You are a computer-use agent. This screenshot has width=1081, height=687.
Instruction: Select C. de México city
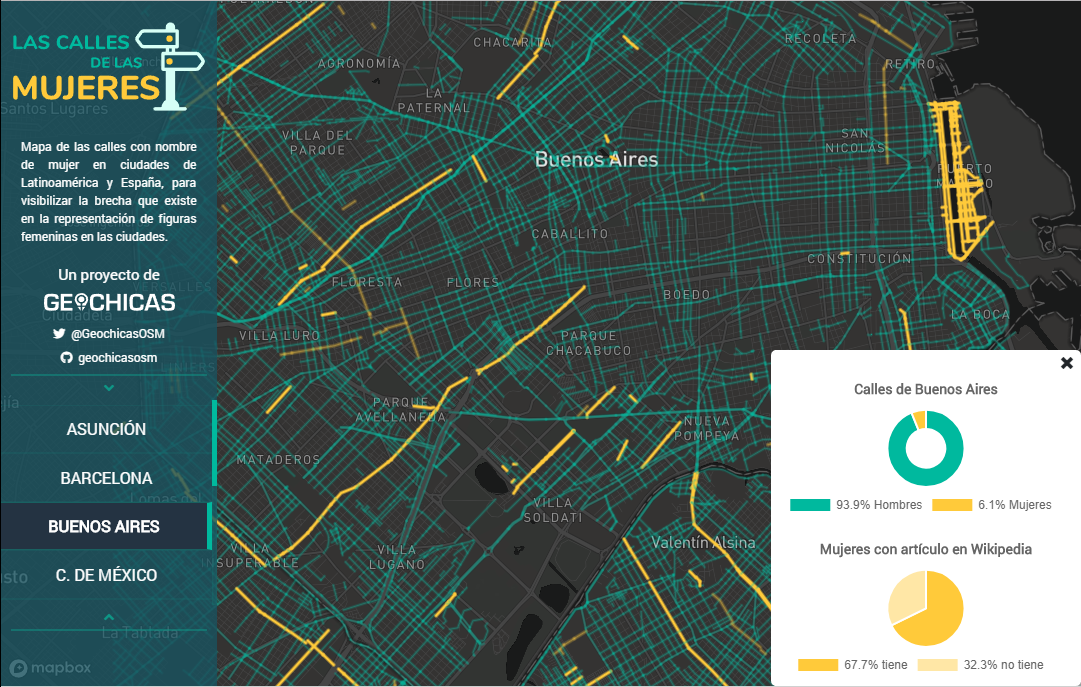[x=106, y=575]
